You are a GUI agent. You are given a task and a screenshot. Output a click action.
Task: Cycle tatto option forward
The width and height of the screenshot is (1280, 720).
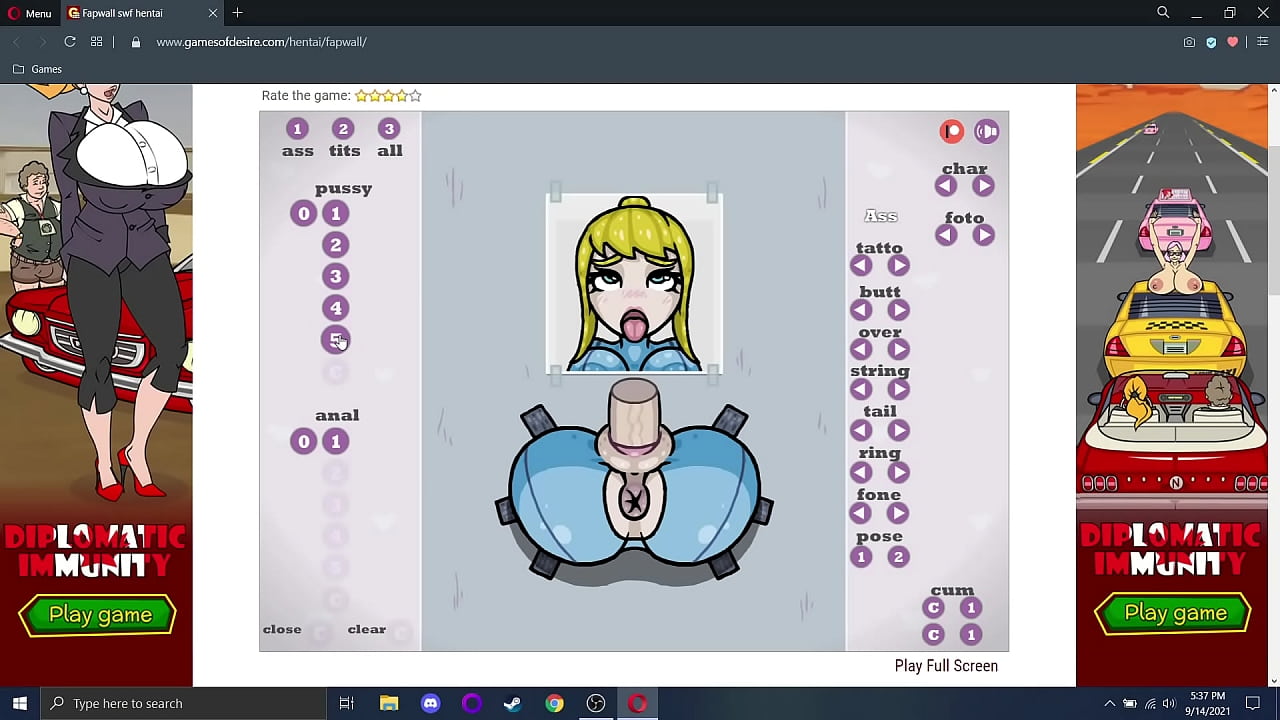click(x=897, y=265)
